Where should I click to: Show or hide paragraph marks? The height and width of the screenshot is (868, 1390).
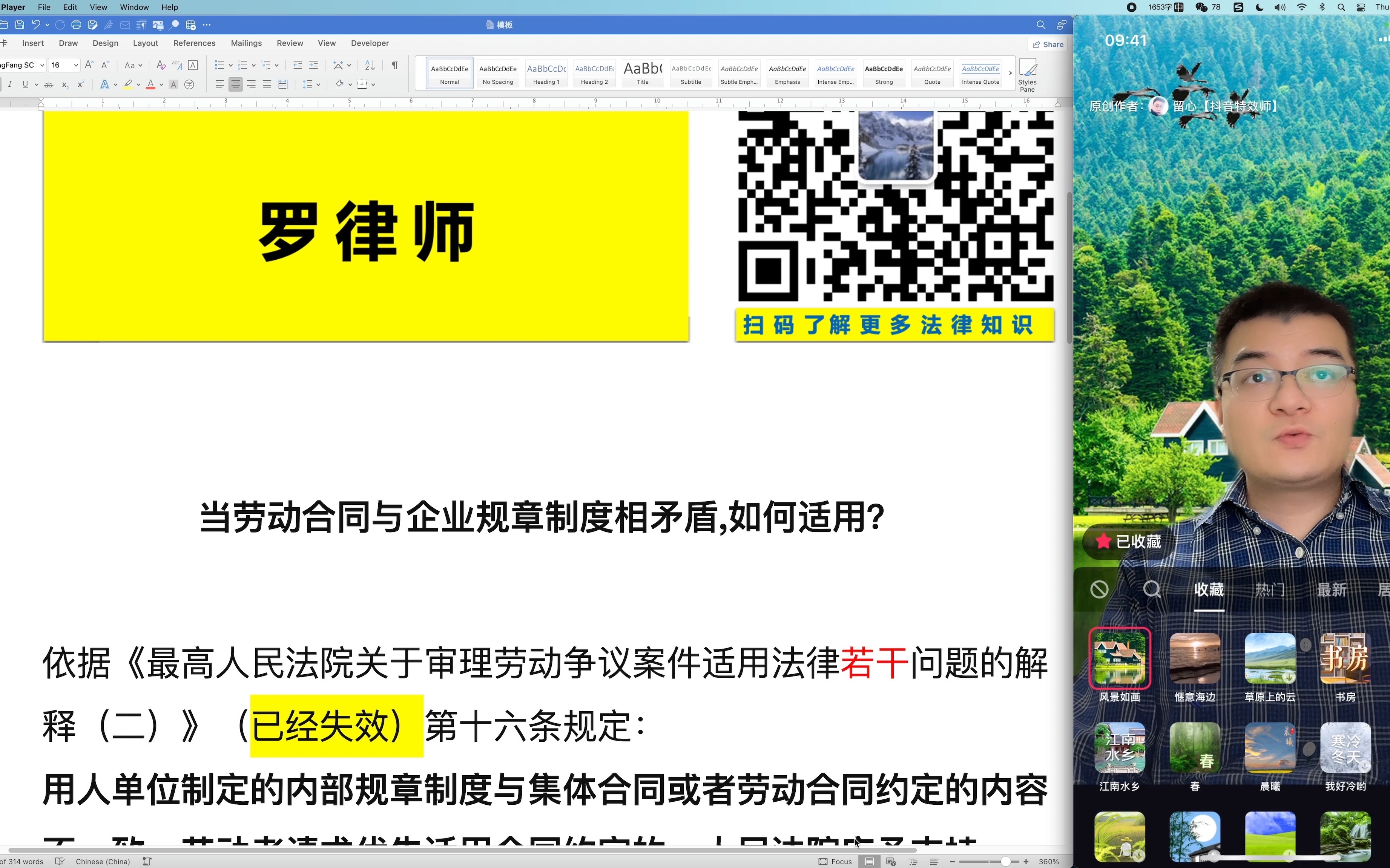click(x=394, y=65)
